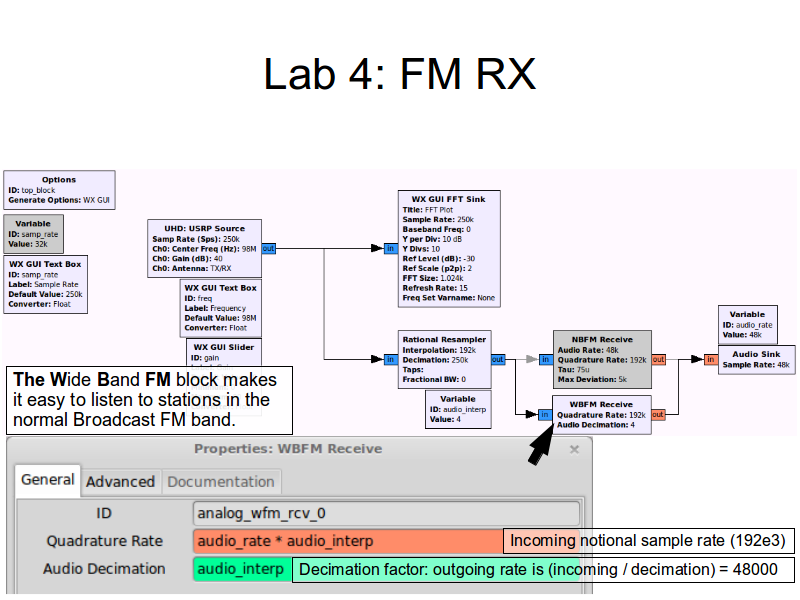The width and height of the screenshot is (800, 600).
Task: Switch to the Advanced tab
Action: 120,481
